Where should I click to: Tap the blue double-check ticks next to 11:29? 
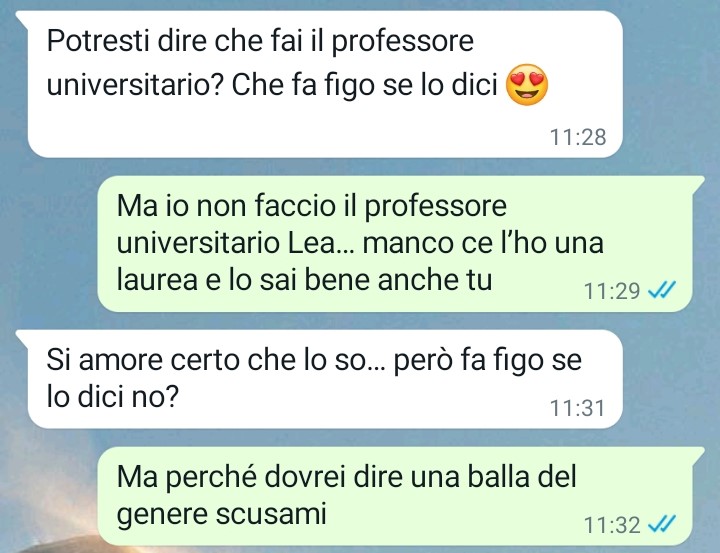661,290
